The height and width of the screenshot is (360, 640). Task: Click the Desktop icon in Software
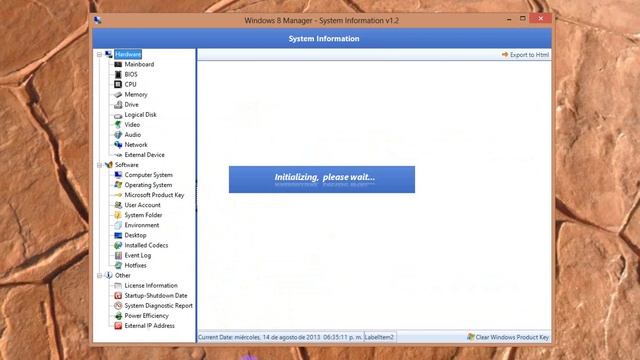(x=118, y=236)
